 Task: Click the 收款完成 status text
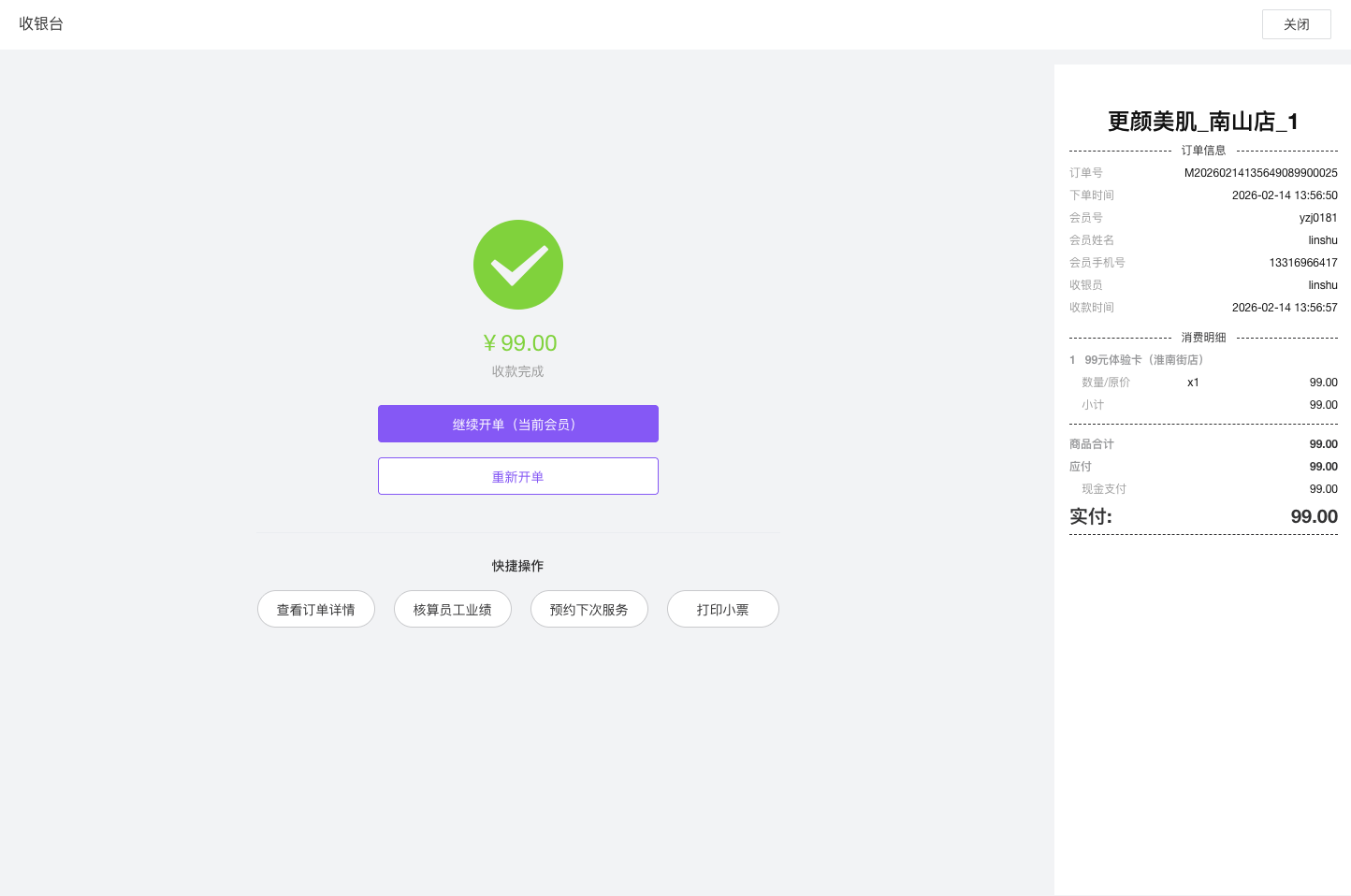[x=517, y=371]
